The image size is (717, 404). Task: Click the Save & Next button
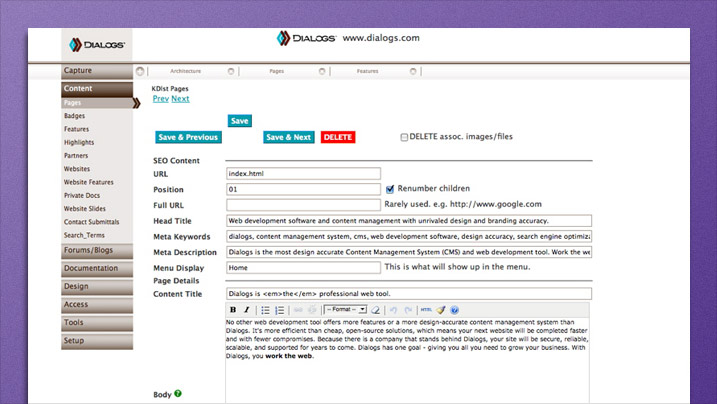pos(289,137)
